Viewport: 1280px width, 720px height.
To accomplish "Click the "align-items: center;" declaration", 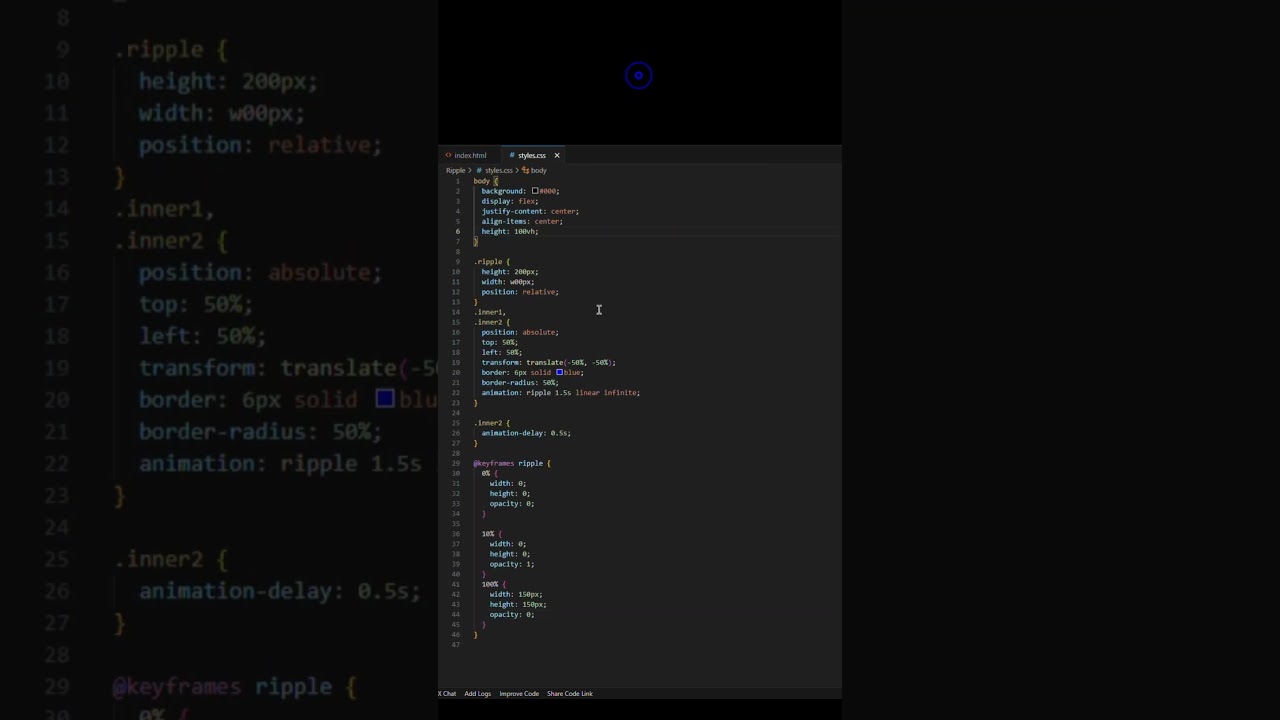I will click(522, 221).
